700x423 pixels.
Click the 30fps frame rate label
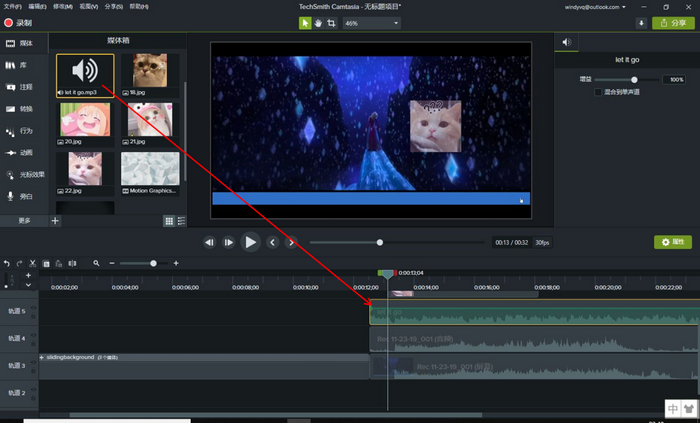542,242
